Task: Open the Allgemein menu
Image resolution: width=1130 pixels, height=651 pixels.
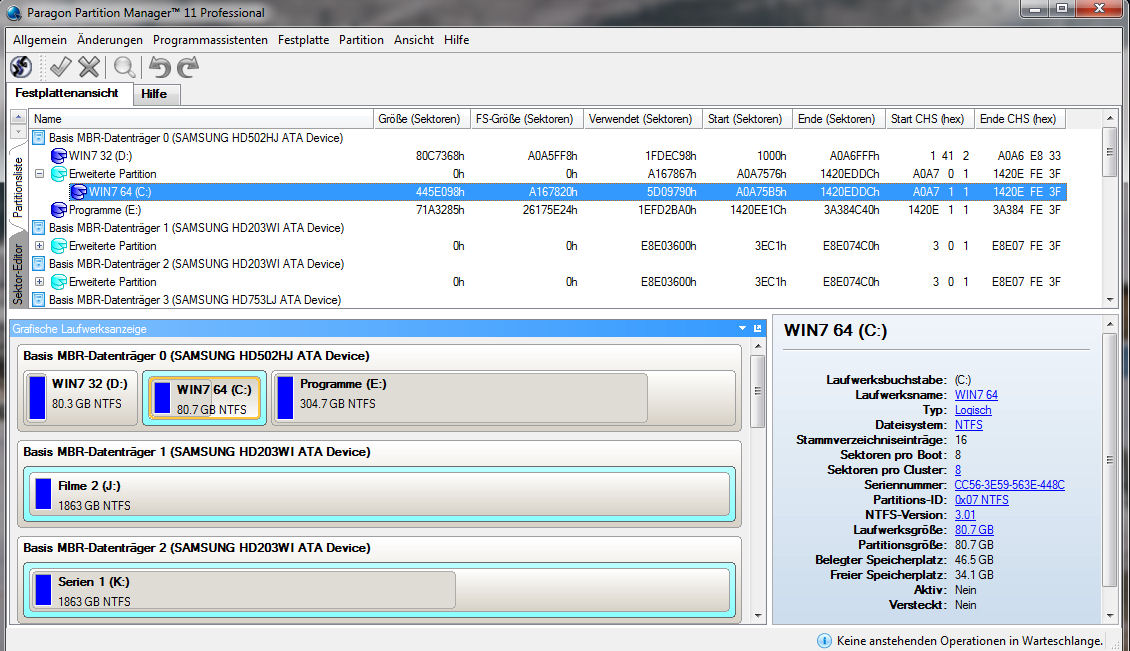Action: pyautogui.click(x=40, y=40)
